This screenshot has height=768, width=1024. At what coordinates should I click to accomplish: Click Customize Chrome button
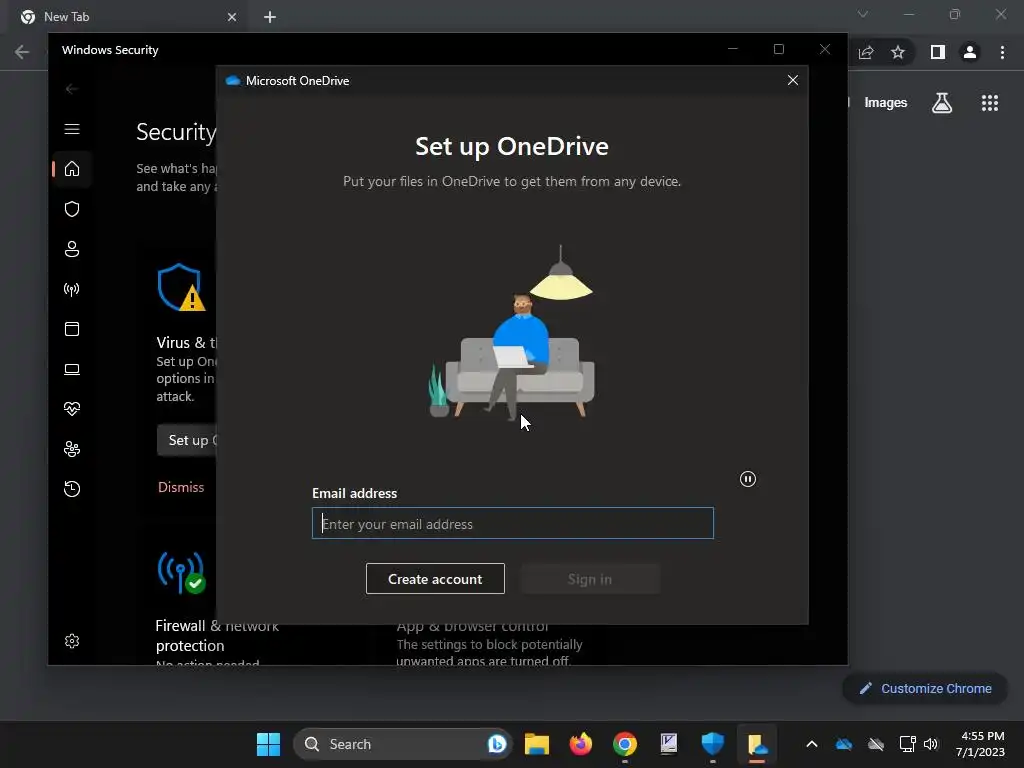point(925,688)
